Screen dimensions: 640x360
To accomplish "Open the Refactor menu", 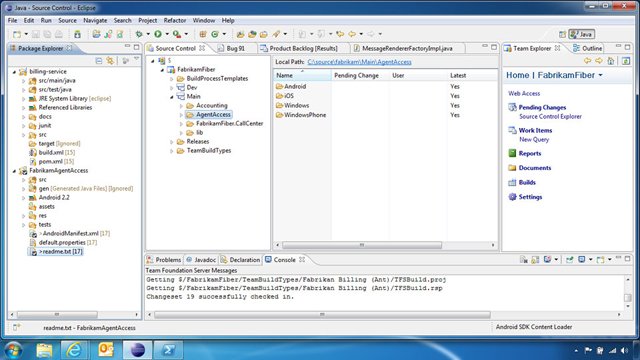I will (x=175, y=20).
